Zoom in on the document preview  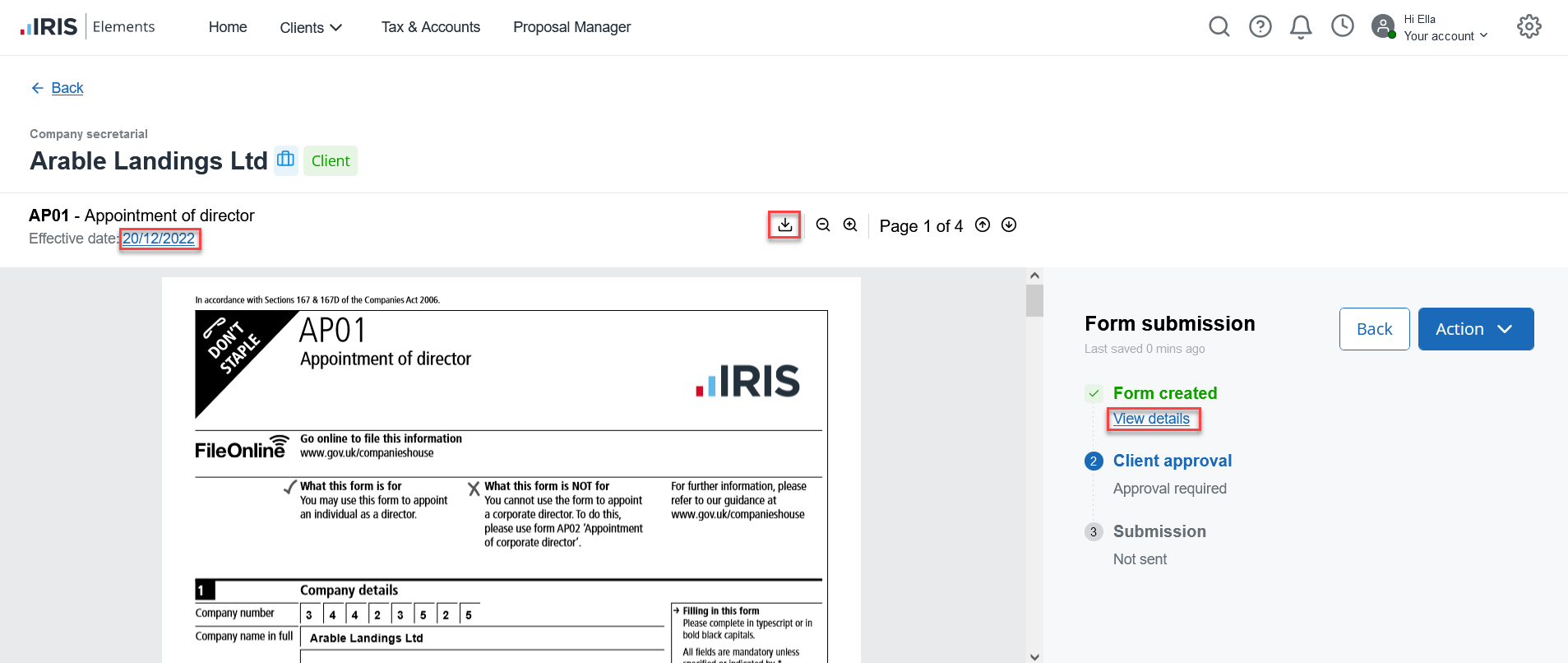[x=850, y=225]
